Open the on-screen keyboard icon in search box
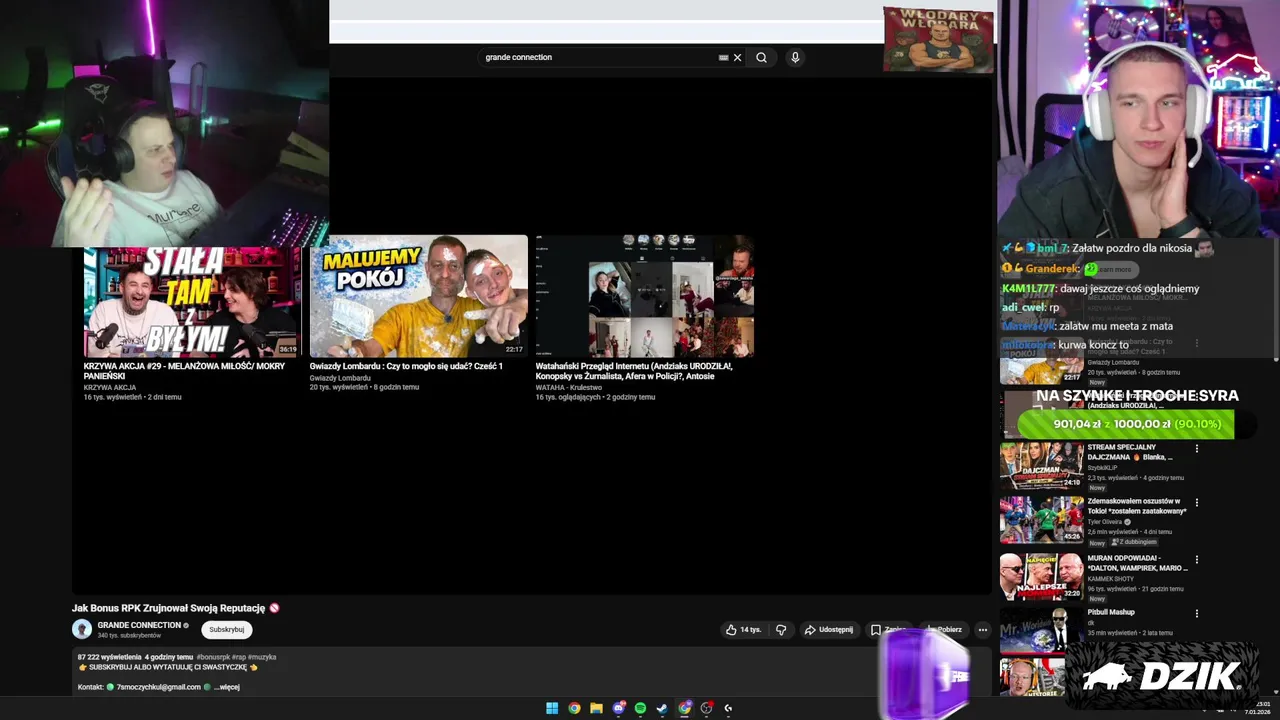Image resolution: width=1280 pixels, height=720 pixels. click(723, 57)
